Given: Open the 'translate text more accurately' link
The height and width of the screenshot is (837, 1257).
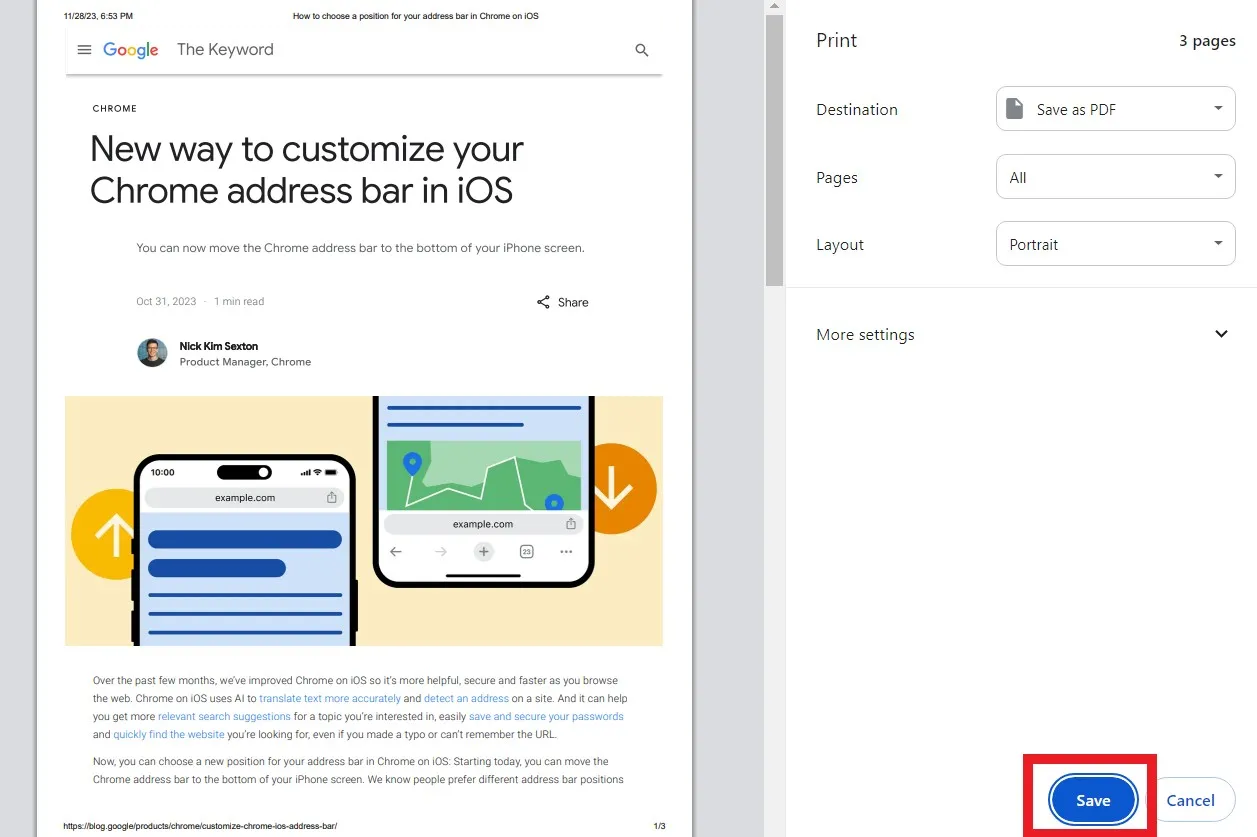Looking at the screenshot, I should click(330, 698).
